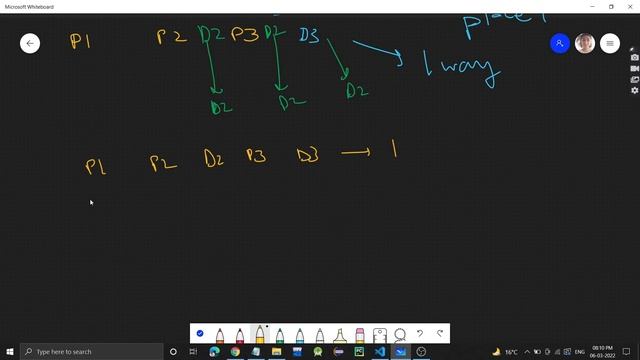Open File Explorer from the taskbar
Screen dimensions: 640x360
coord(276,351)
